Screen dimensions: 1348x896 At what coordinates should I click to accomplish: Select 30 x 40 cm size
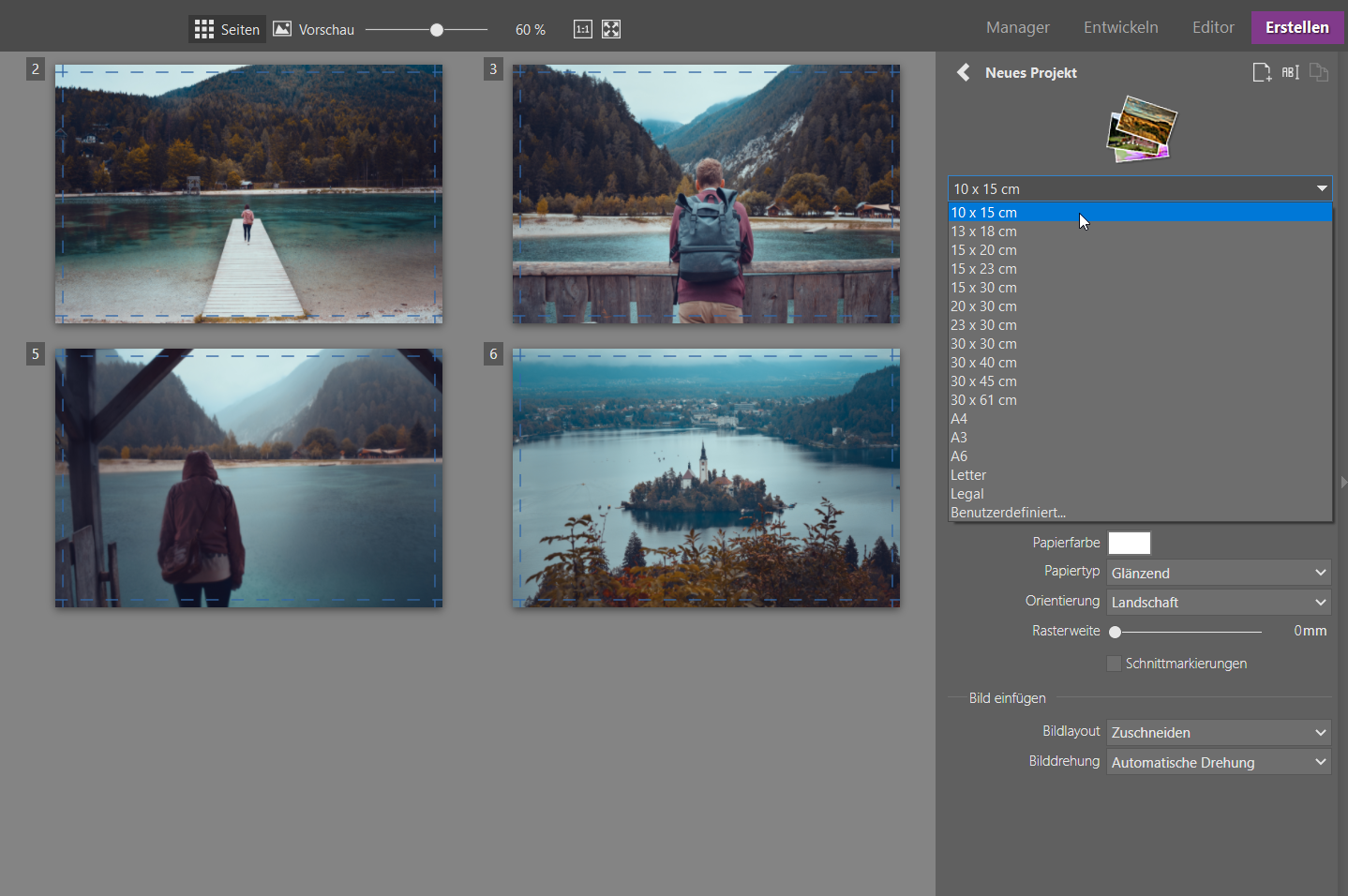[x=1140, y=363]
